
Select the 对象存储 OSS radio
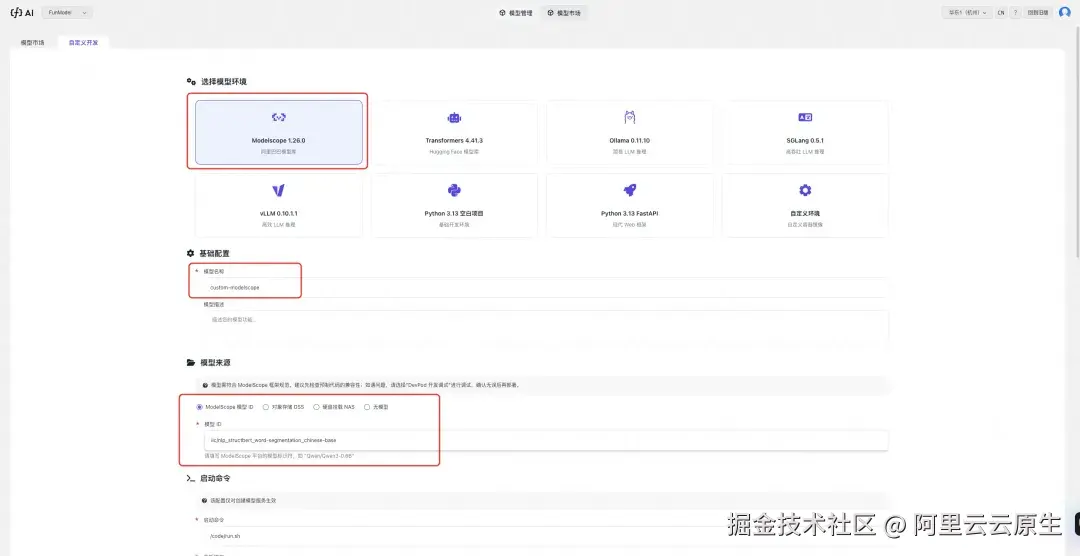coord(266,407)
